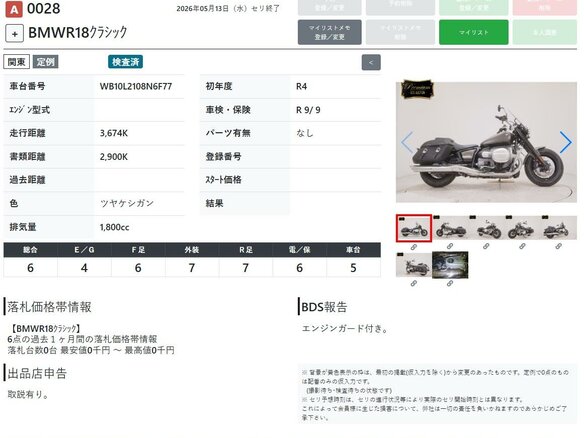Click the 検査済 inspected badge

(126, 62)
